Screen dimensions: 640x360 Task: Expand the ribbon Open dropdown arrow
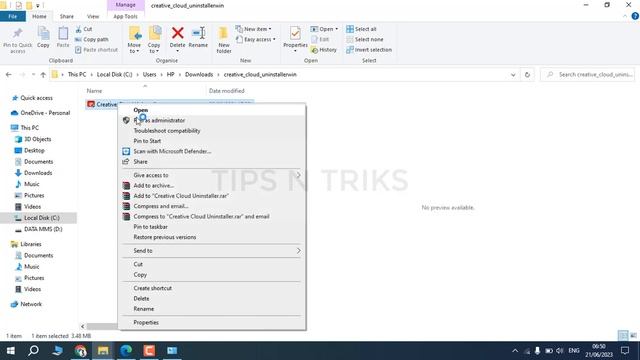point(336,29)
